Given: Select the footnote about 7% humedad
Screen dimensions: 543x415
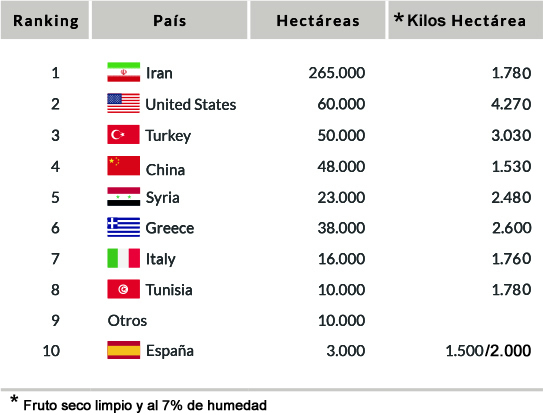Looking at the screenshot, I should (139, 404).
